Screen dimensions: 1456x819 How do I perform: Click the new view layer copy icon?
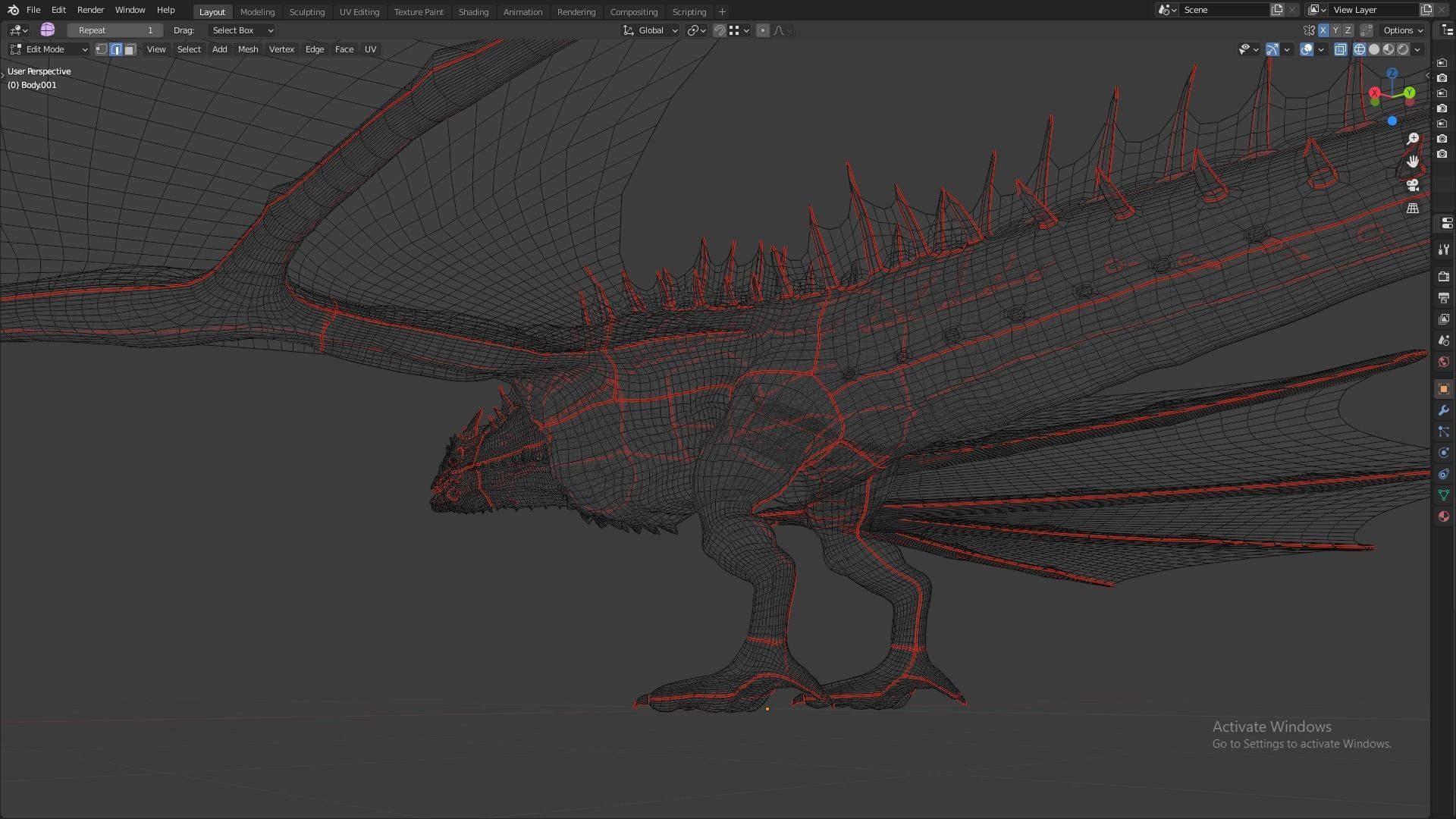coord(1426,10)
